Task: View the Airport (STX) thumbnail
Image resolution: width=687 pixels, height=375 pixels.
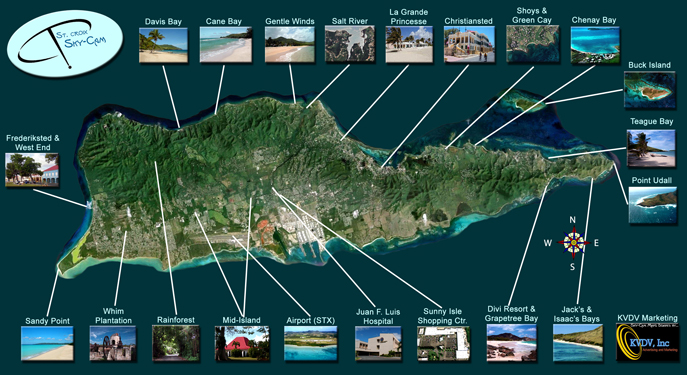Action: pos(311,343)
